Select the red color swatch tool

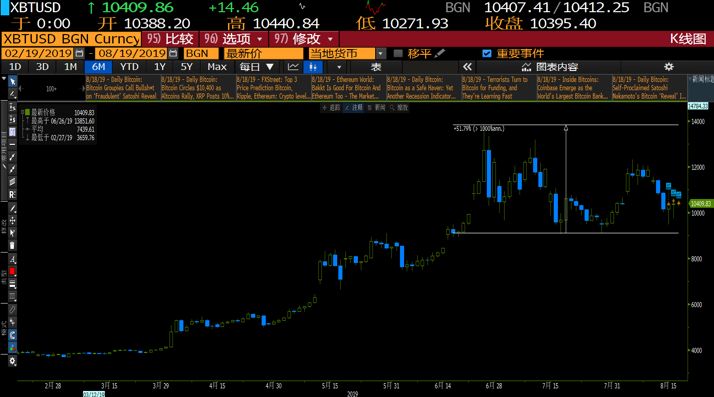[12, 271]
